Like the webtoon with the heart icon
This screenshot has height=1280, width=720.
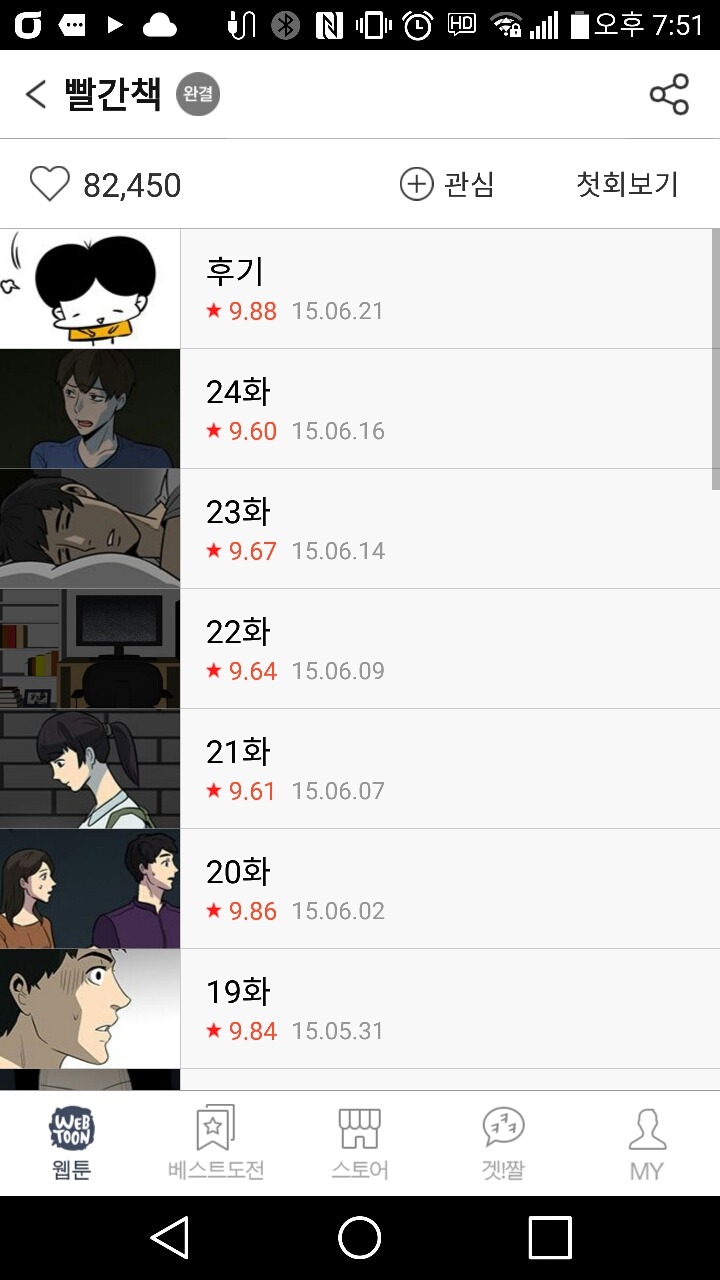[x=49, y=184]
